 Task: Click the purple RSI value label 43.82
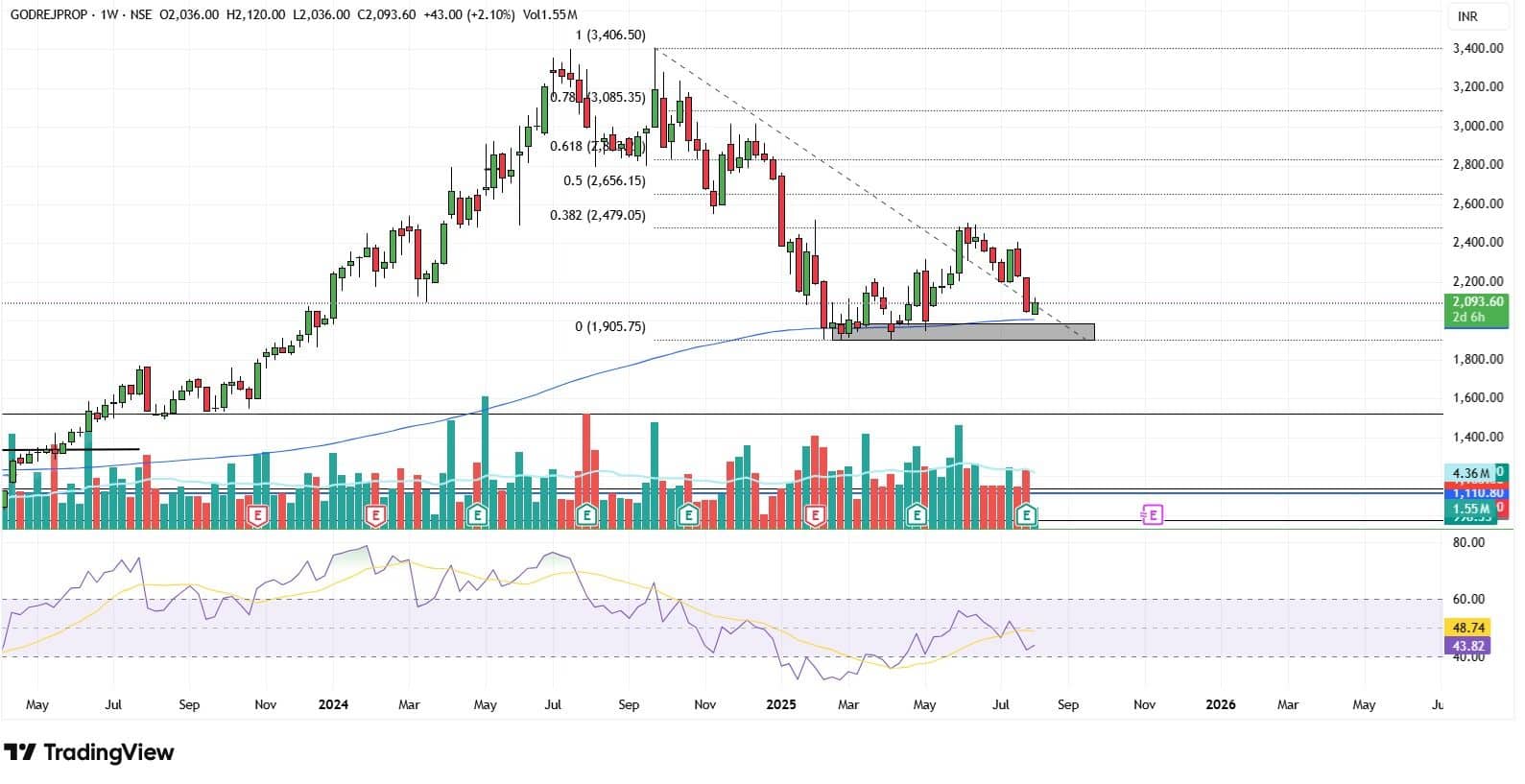point(1468,646)
